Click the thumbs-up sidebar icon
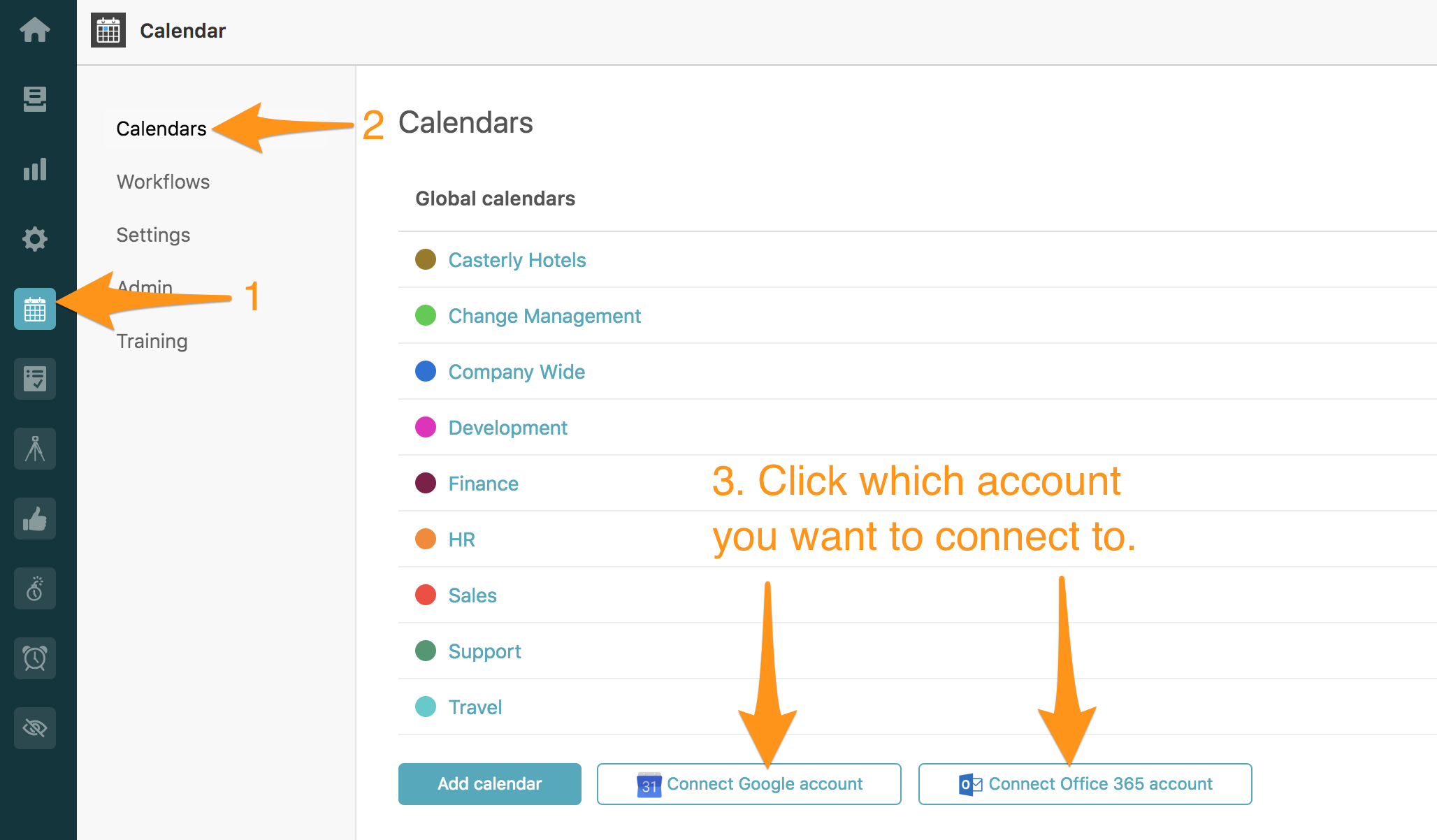 [34, 519]
